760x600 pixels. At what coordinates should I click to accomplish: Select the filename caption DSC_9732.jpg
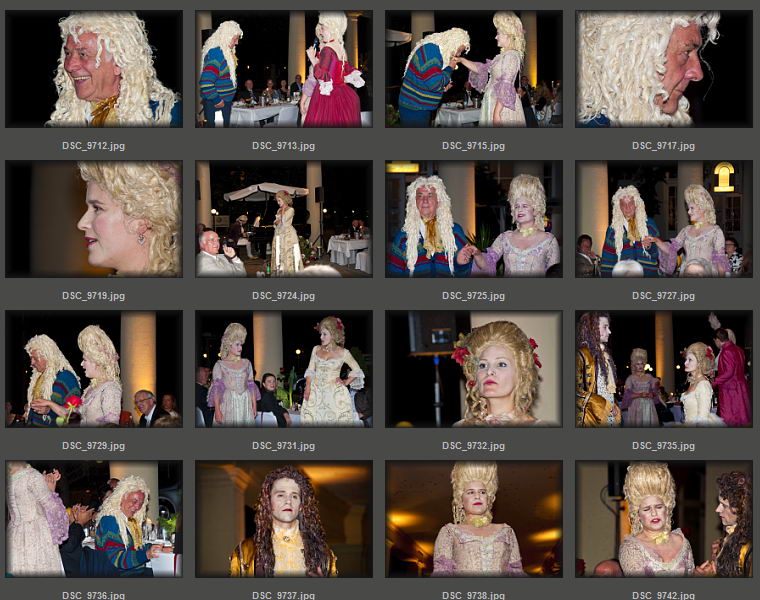point(474,446)
